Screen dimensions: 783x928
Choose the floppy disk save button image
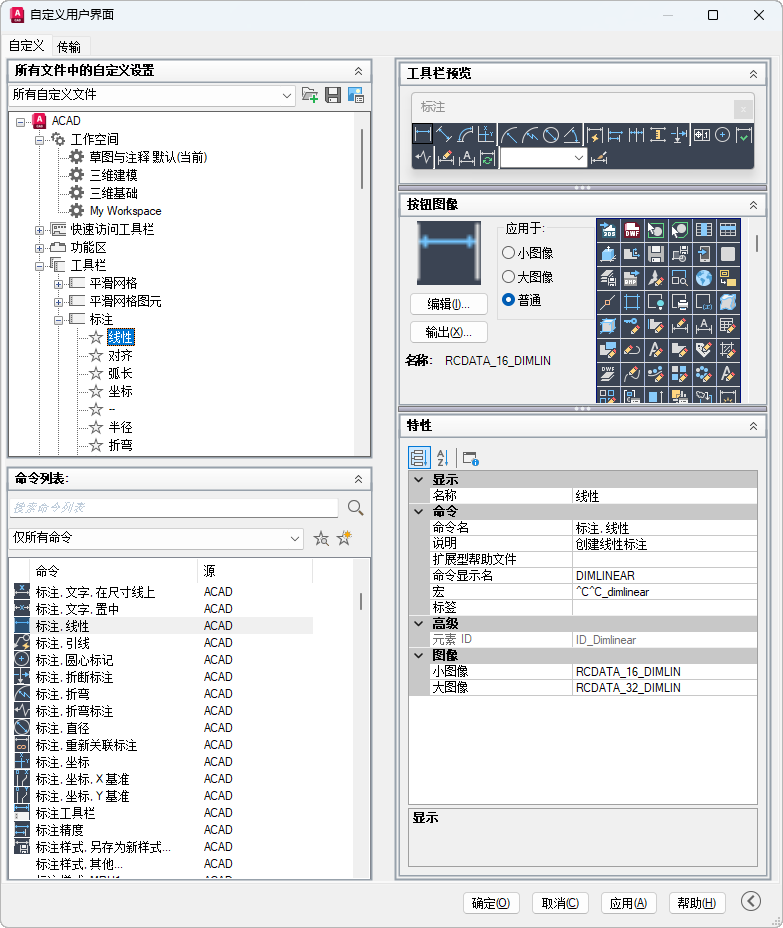click(656, 254)
